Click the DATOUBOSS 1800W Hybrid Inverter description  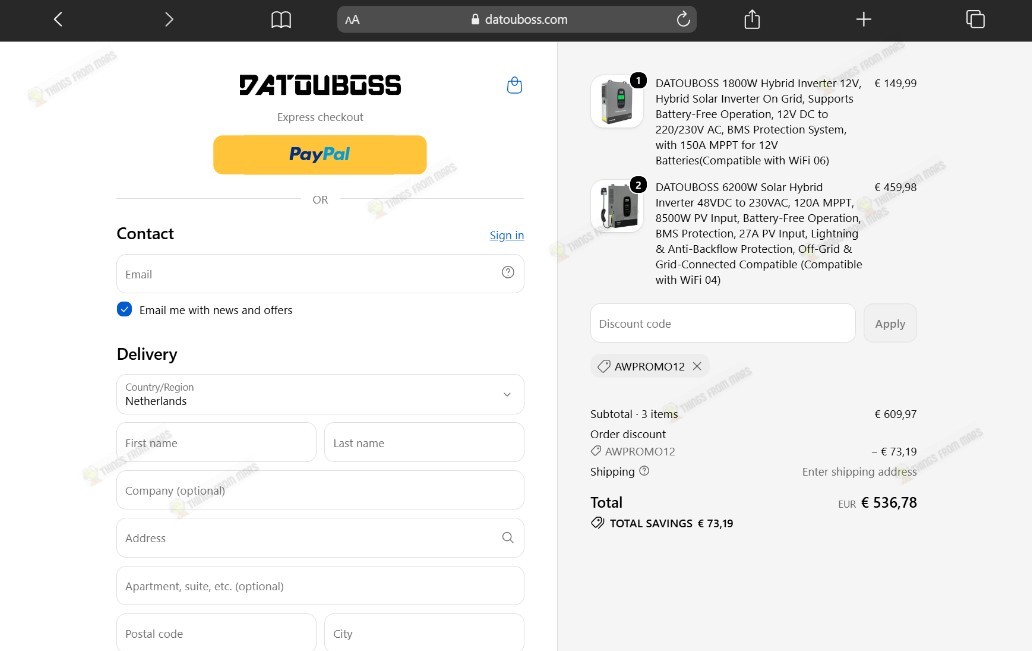(758, 122)
